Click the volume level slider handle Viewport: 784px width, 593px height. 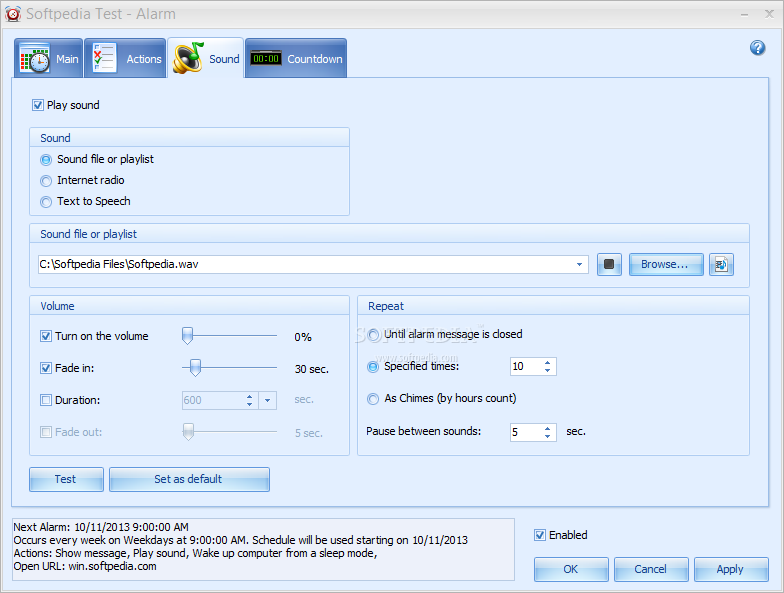(x=188, y=336)
